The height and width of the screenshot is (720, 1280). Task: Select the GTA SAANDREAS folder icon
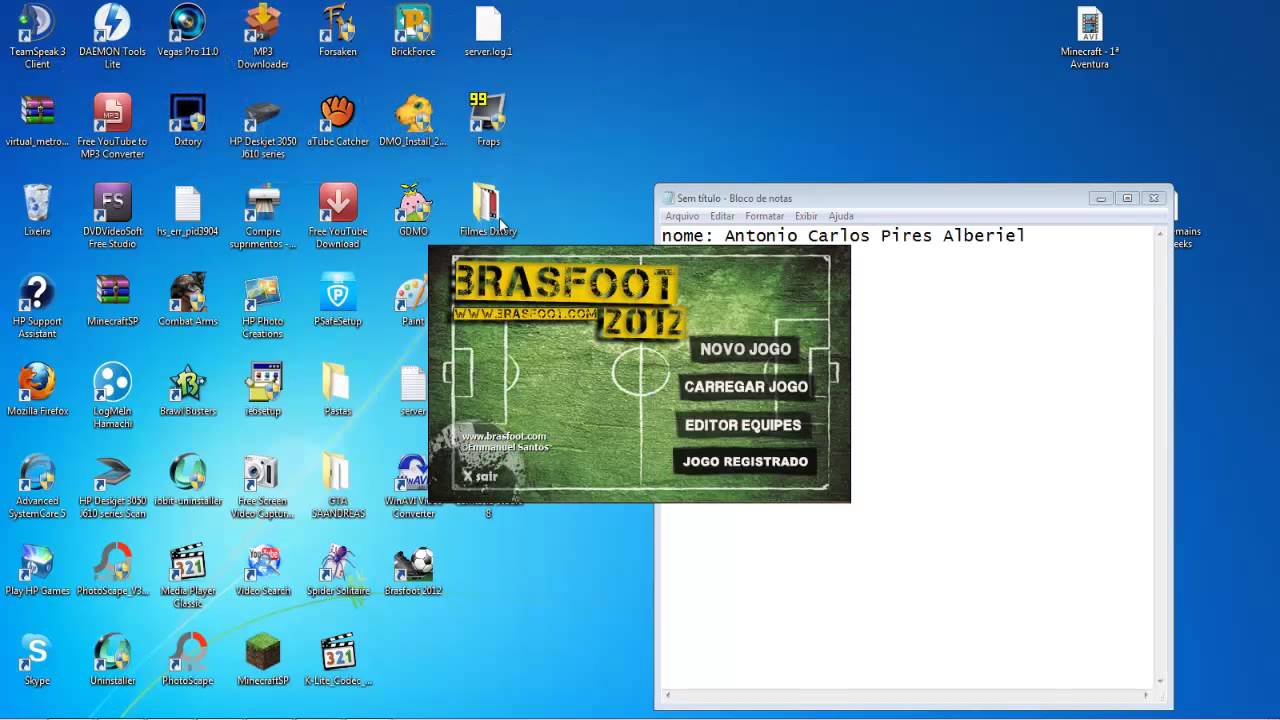coord(338,487)
